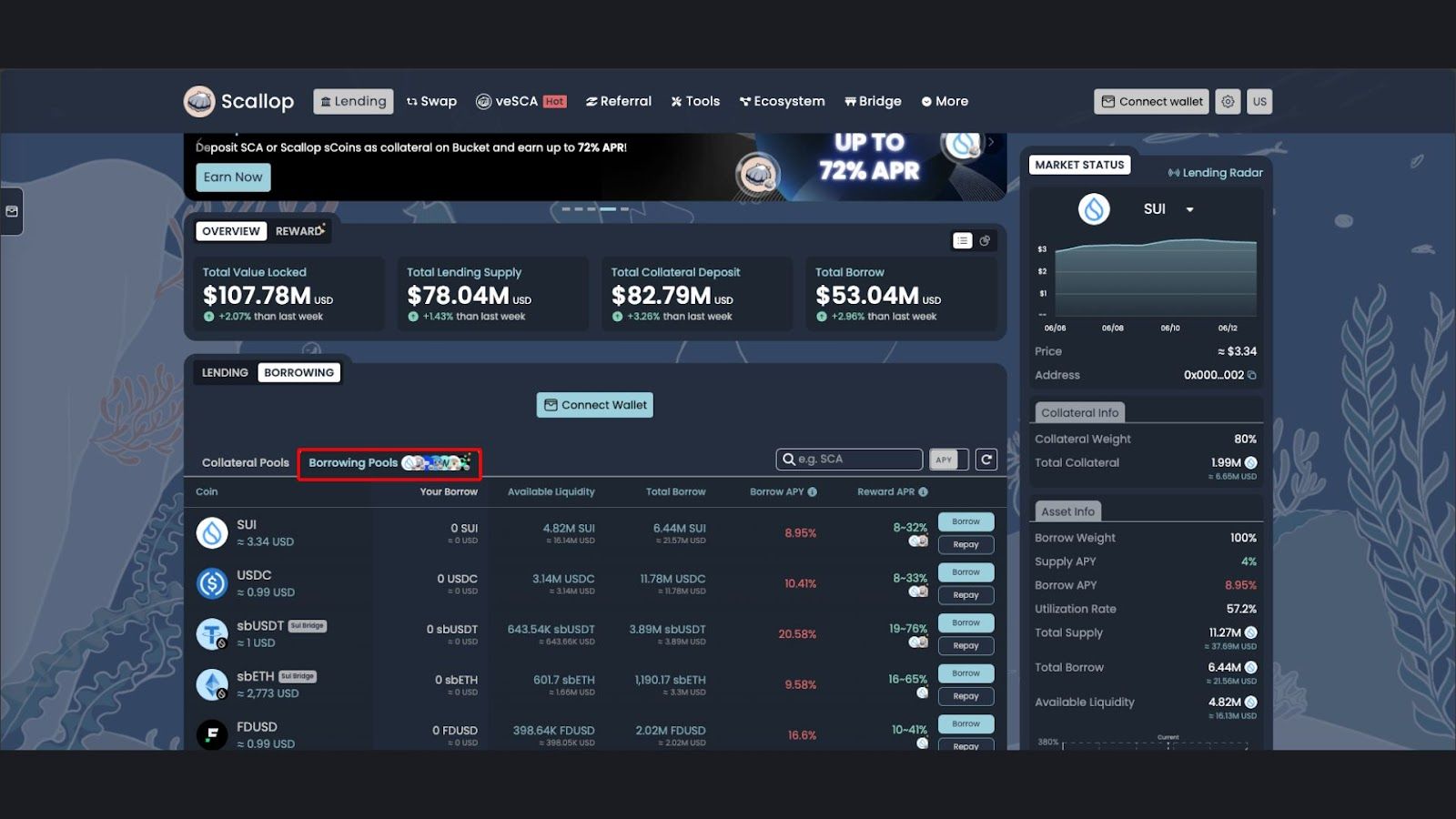Click the FDUSD coin icon
Image resolution: width=1456 pixels, height=819 pixels.
(212, 734)
